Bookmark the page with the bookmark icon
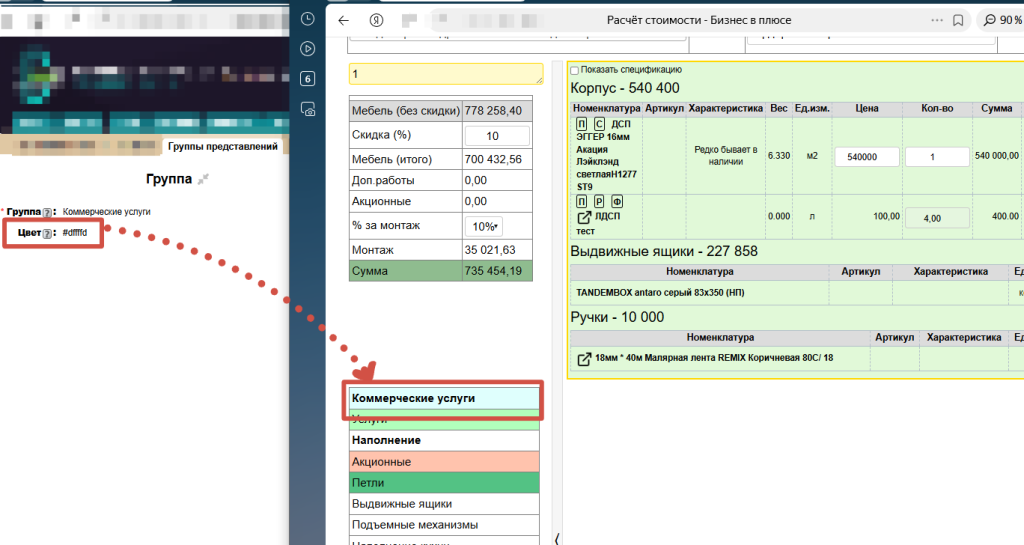 [x=957, y=20]
